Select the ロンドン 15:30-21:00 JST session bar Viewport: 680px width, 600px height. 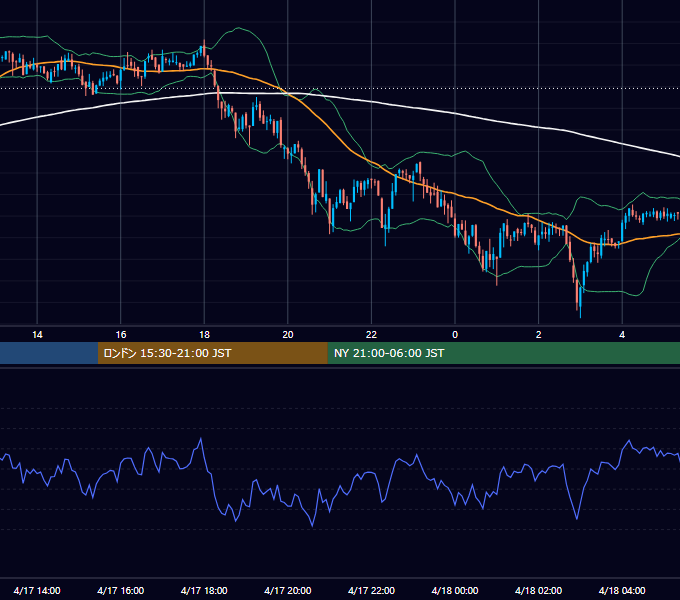click(212, 353)
